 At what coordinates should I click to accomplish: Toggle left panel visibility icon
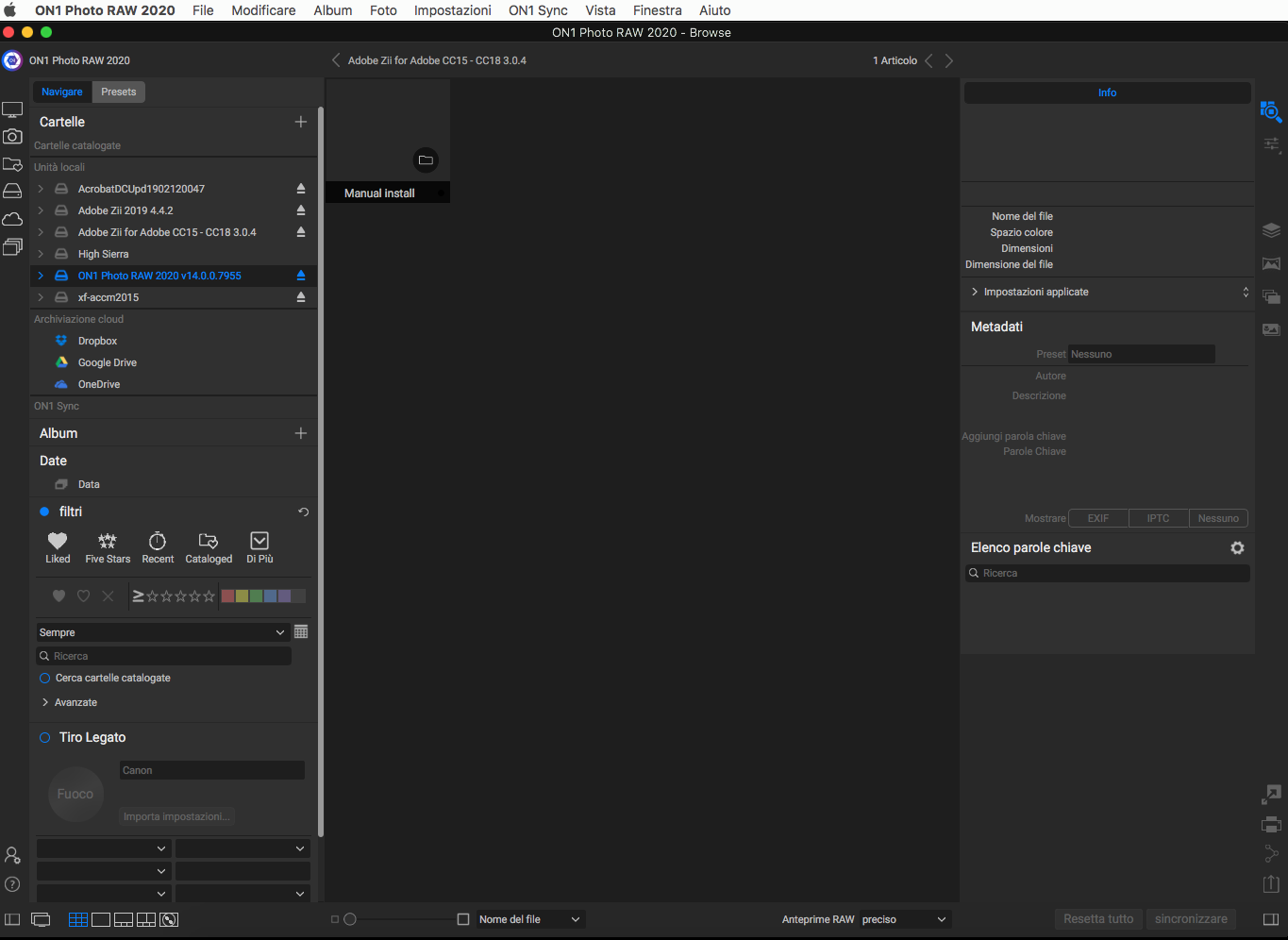tap(12, 919)
